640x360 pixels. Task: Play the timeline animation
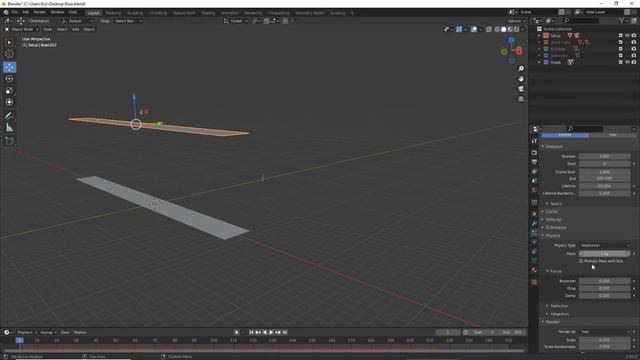click(271, 332)
